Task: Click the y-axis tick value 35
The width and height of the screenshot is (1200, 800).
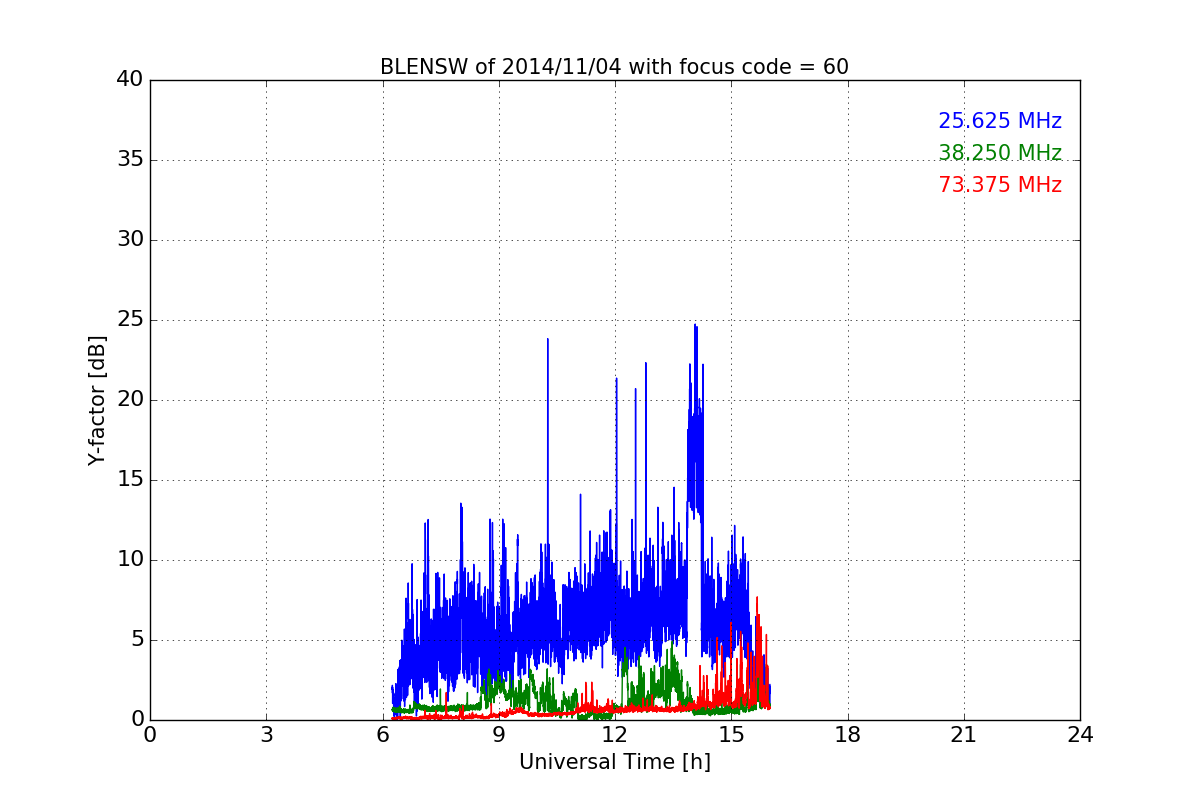Action: click(130, 160)
